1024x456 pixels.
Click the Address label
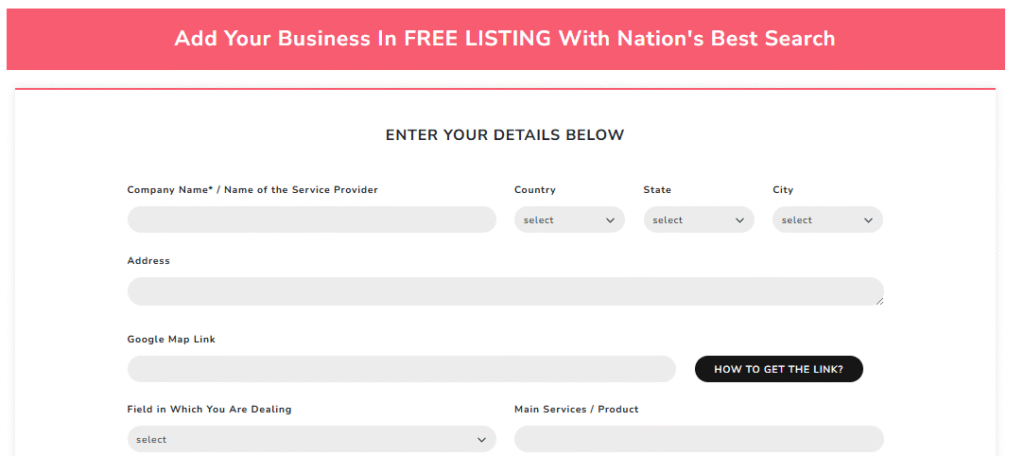(148, 261)
